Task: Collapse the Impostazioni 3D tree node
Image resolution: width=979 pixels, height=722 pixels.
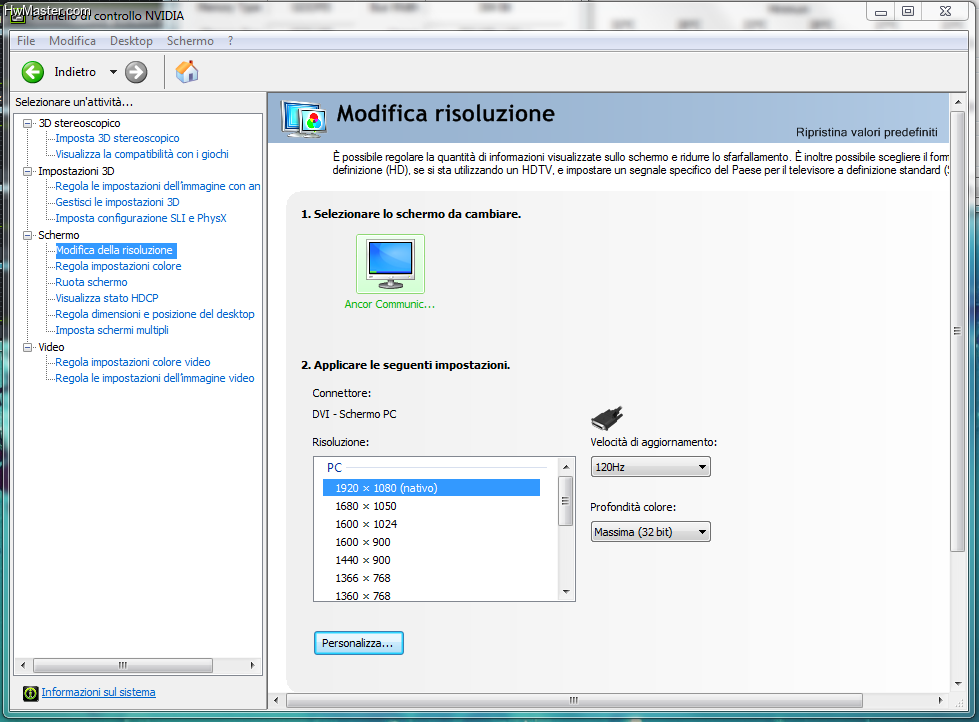Action: click(x=27, y=171)
